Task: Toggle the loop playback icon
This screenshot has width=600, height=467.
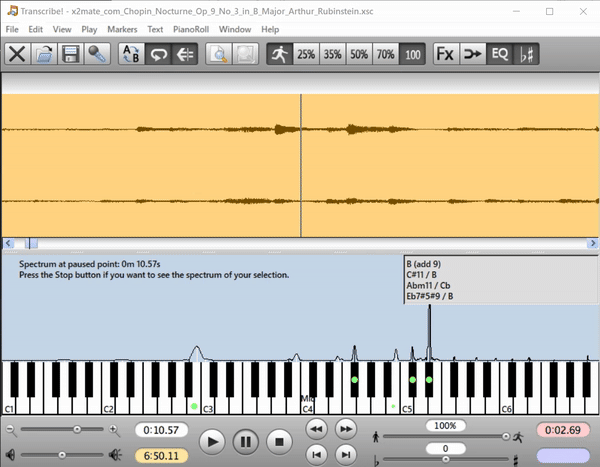Action: 158,54
